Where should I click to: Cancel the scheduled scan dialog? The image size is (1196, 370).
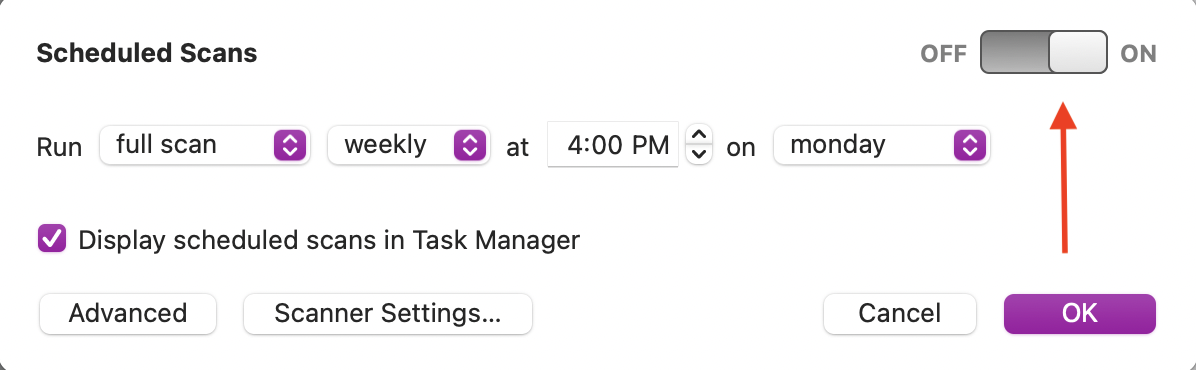(899, 314)
